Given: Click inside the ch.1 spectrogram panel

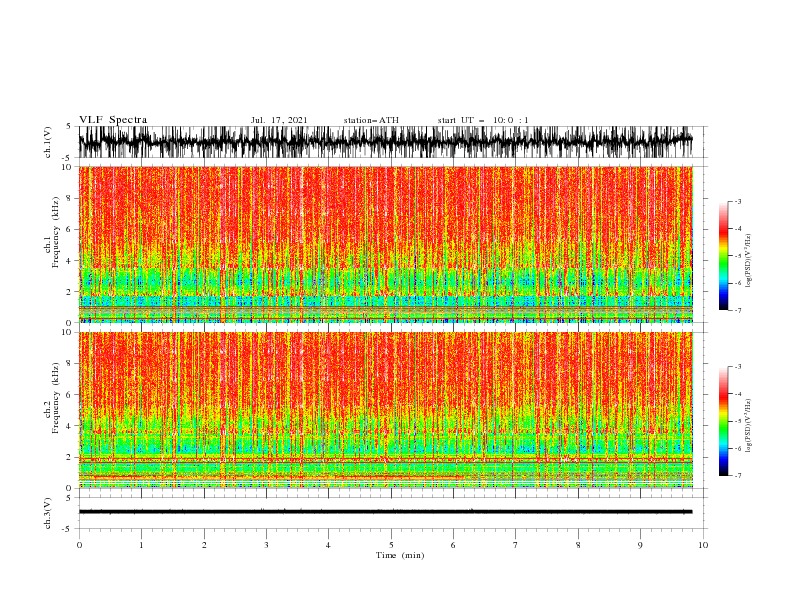Looking at the screenshot, I should [x=385, y=244].
